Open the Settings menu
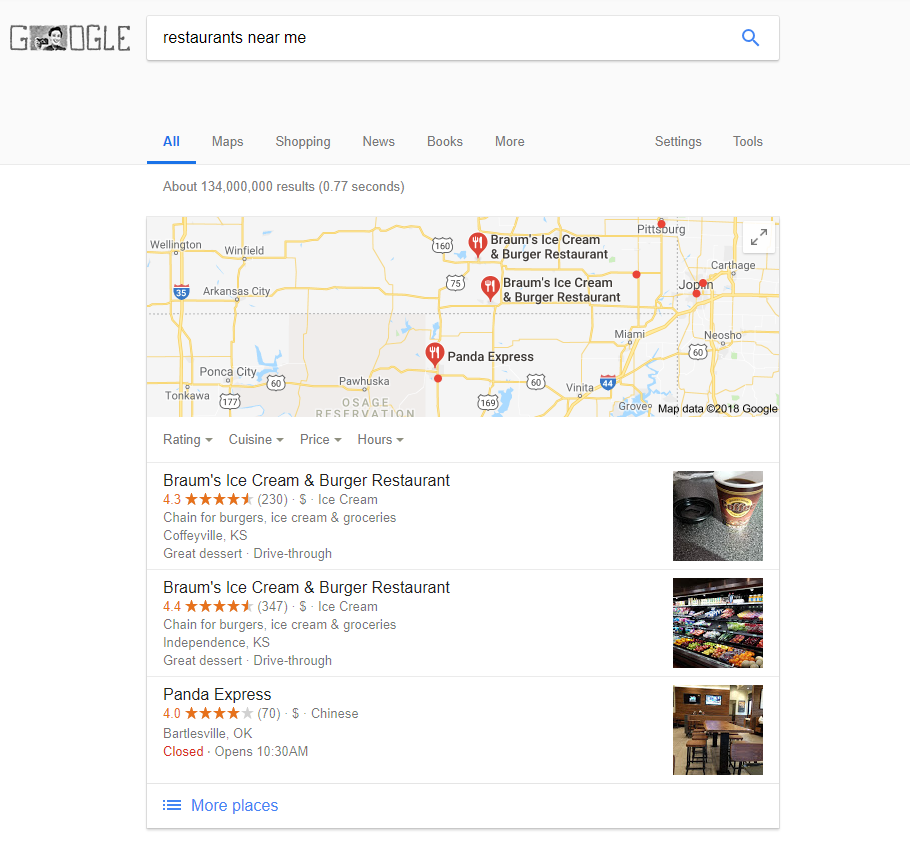 click(678, 142)
